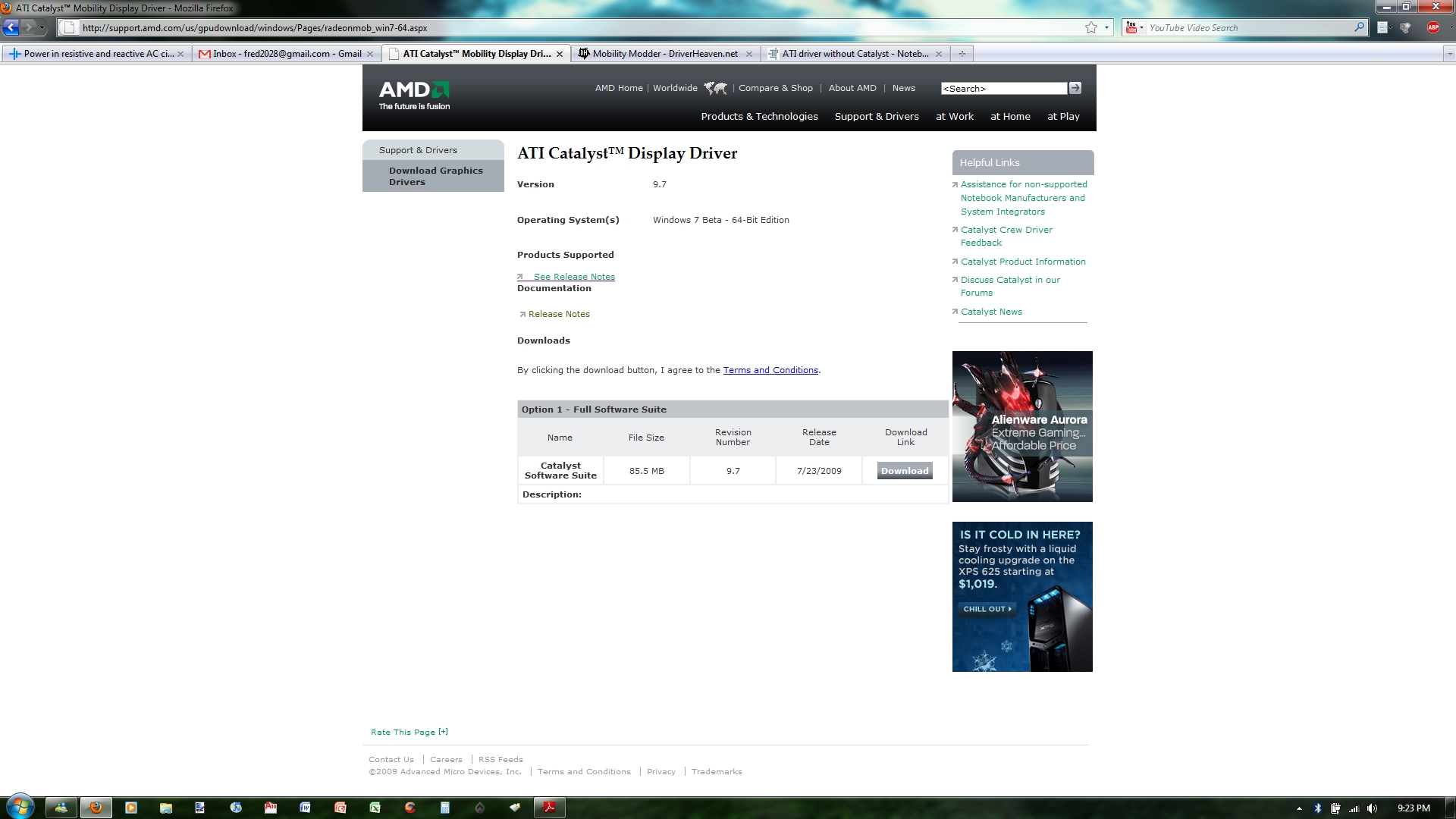1456x819 pixels.
Task: Open the Catalyst News link
Action: [x=991, y=312]
